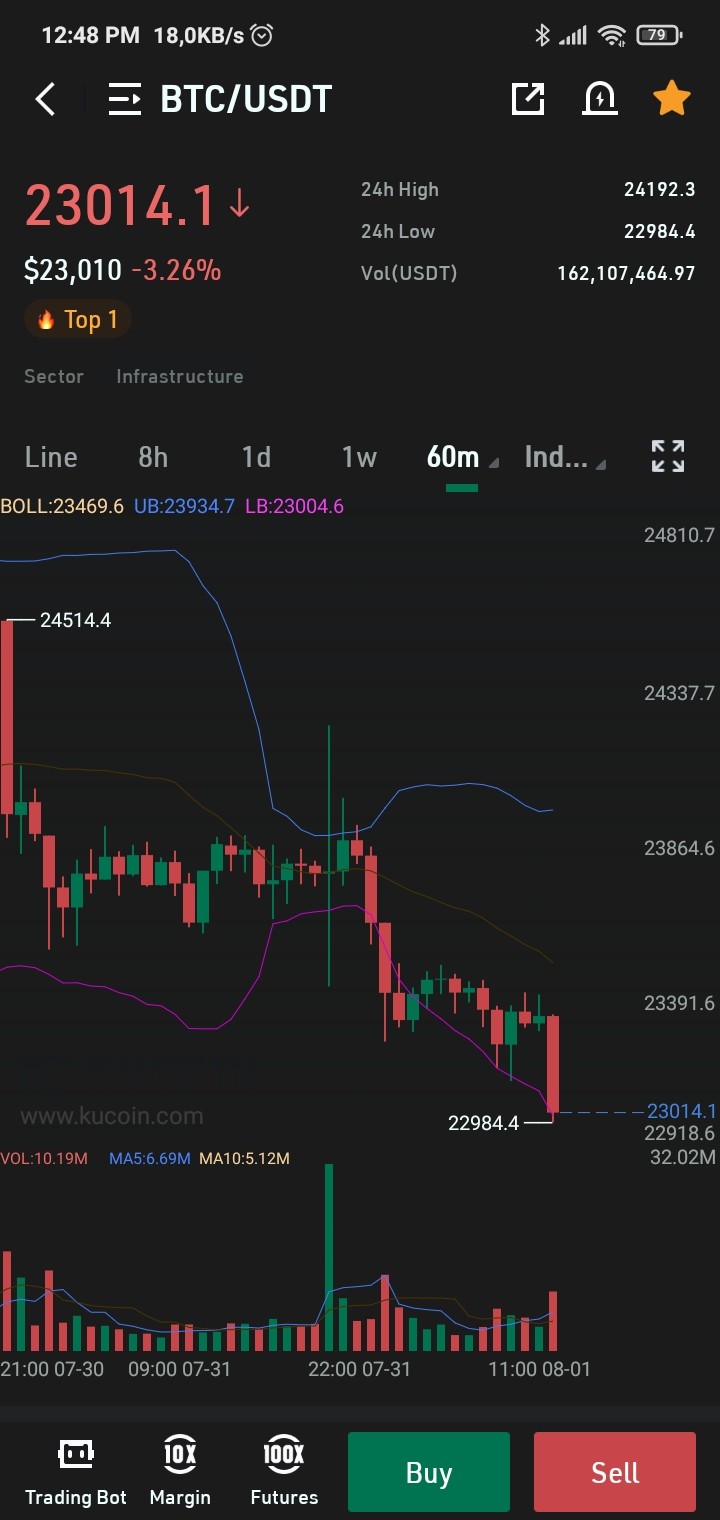720x1520 pixels.
Task: Open the trading pair list menu icon
Action: (125, 99)
